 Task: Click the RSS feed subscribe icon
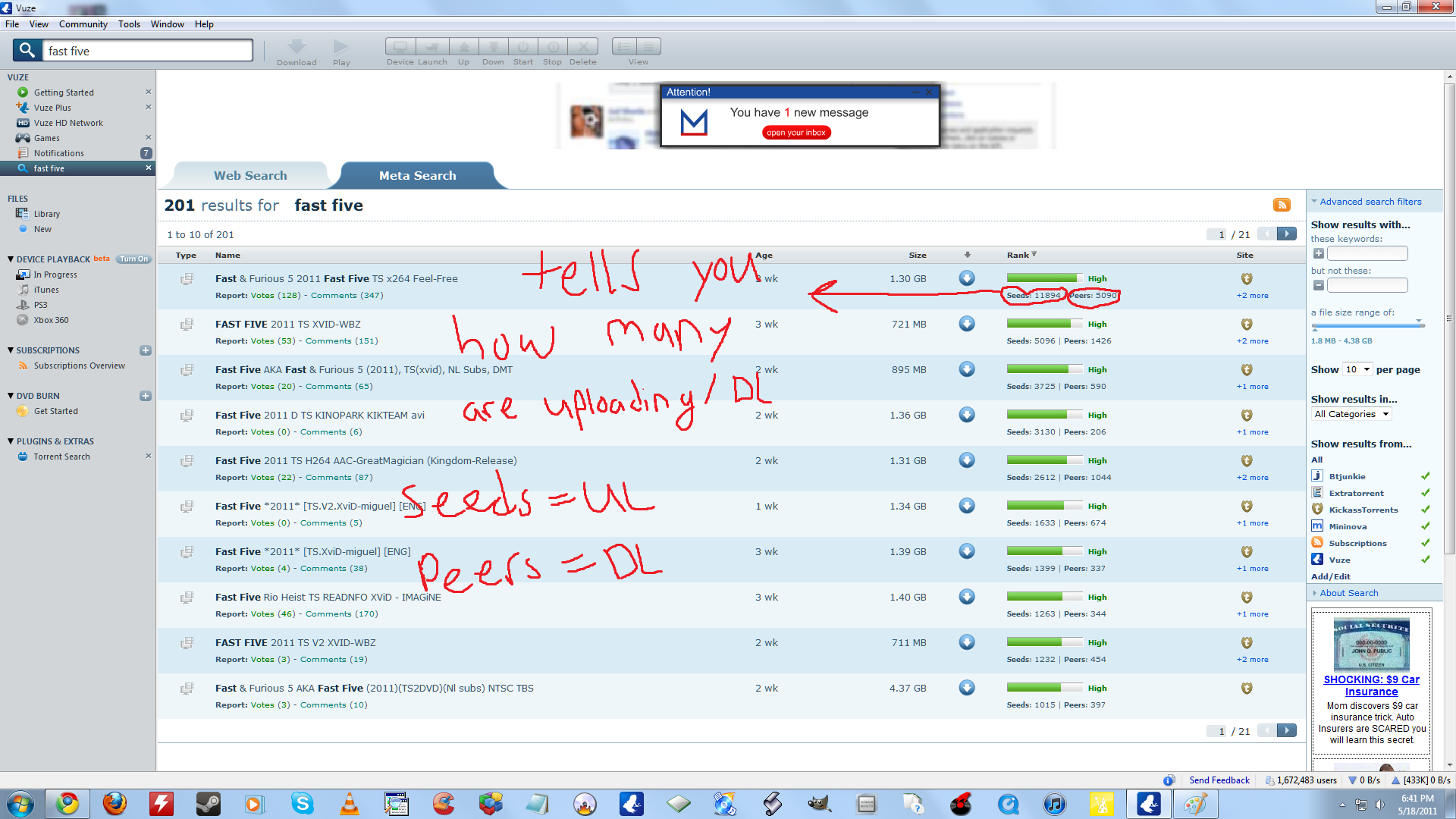[x=1282, y=205]
